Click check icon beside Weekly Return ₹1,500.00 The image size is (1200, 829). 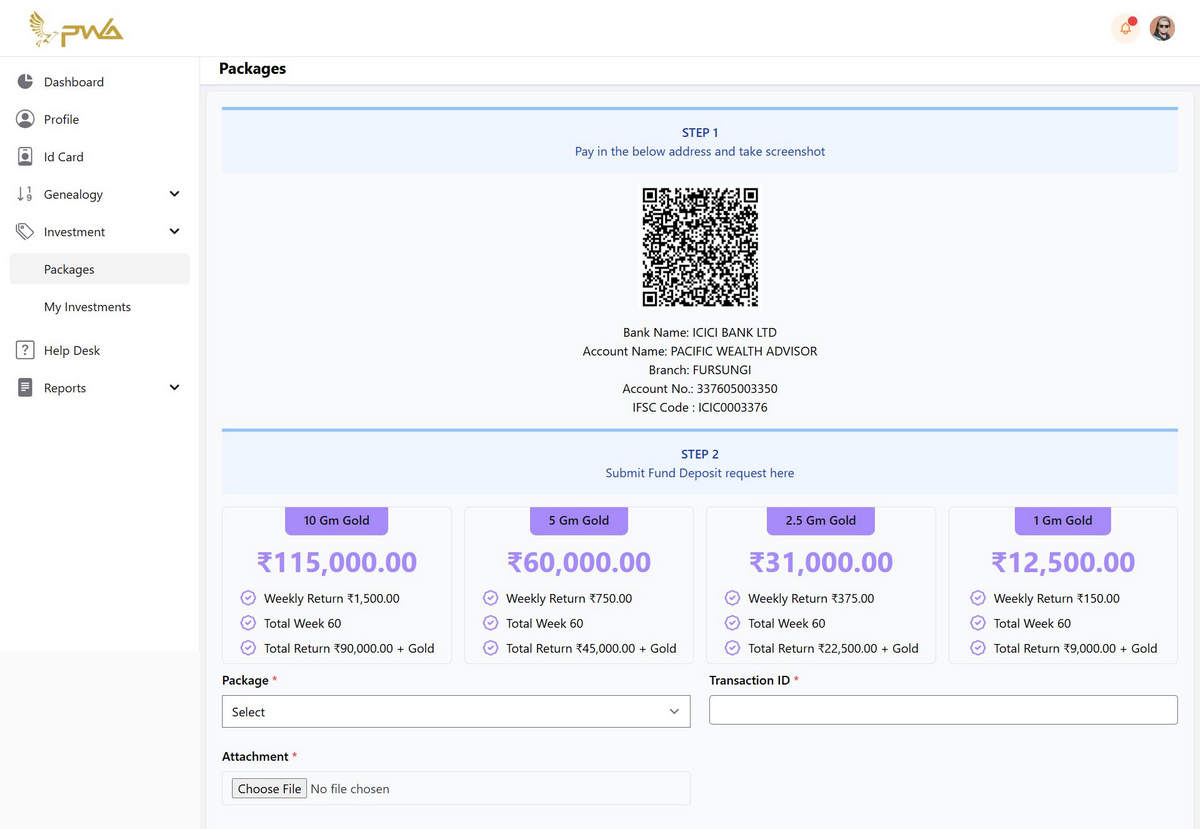click(x=248, y=598)
